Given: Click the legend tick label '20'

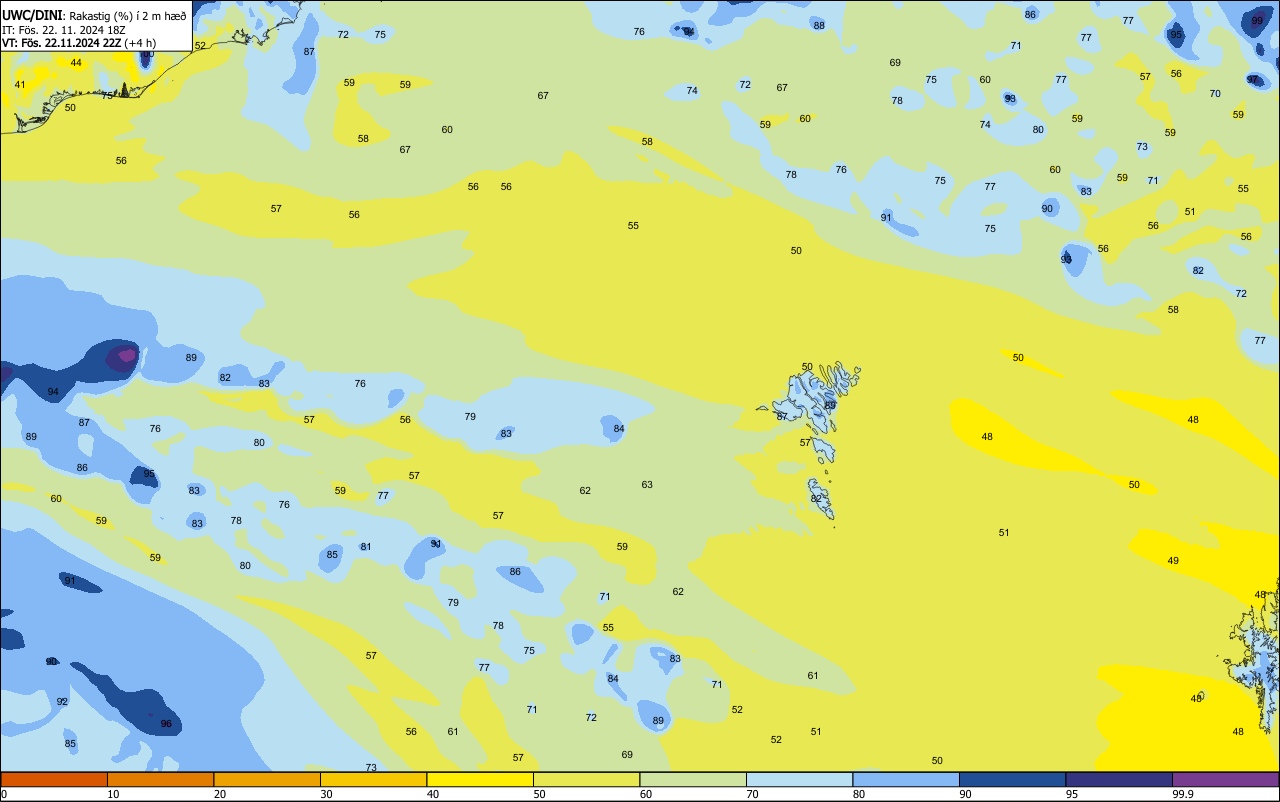Looking at the screenshot, I should (219, 794).
